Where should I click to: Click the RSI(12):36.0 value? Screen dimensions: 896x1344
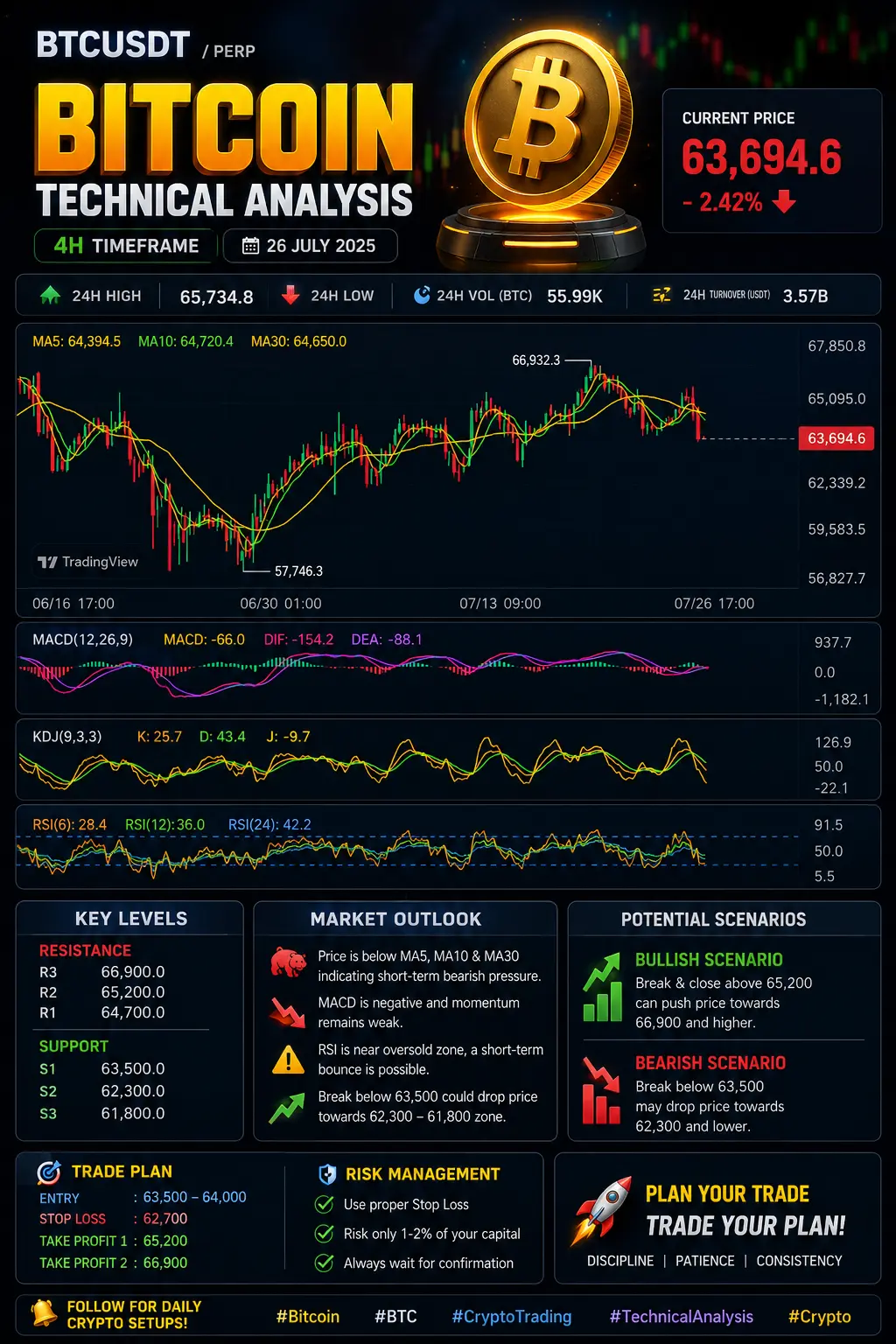coord(164,824)
